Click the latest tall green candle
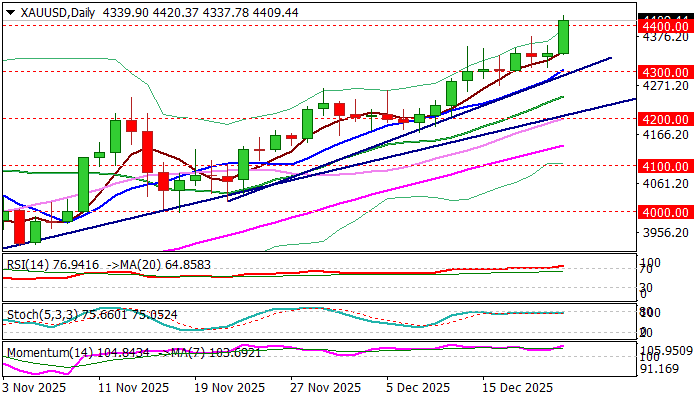The height and width of the screenshot is (400, 700). pyautogui.click(x=564, y=38)
